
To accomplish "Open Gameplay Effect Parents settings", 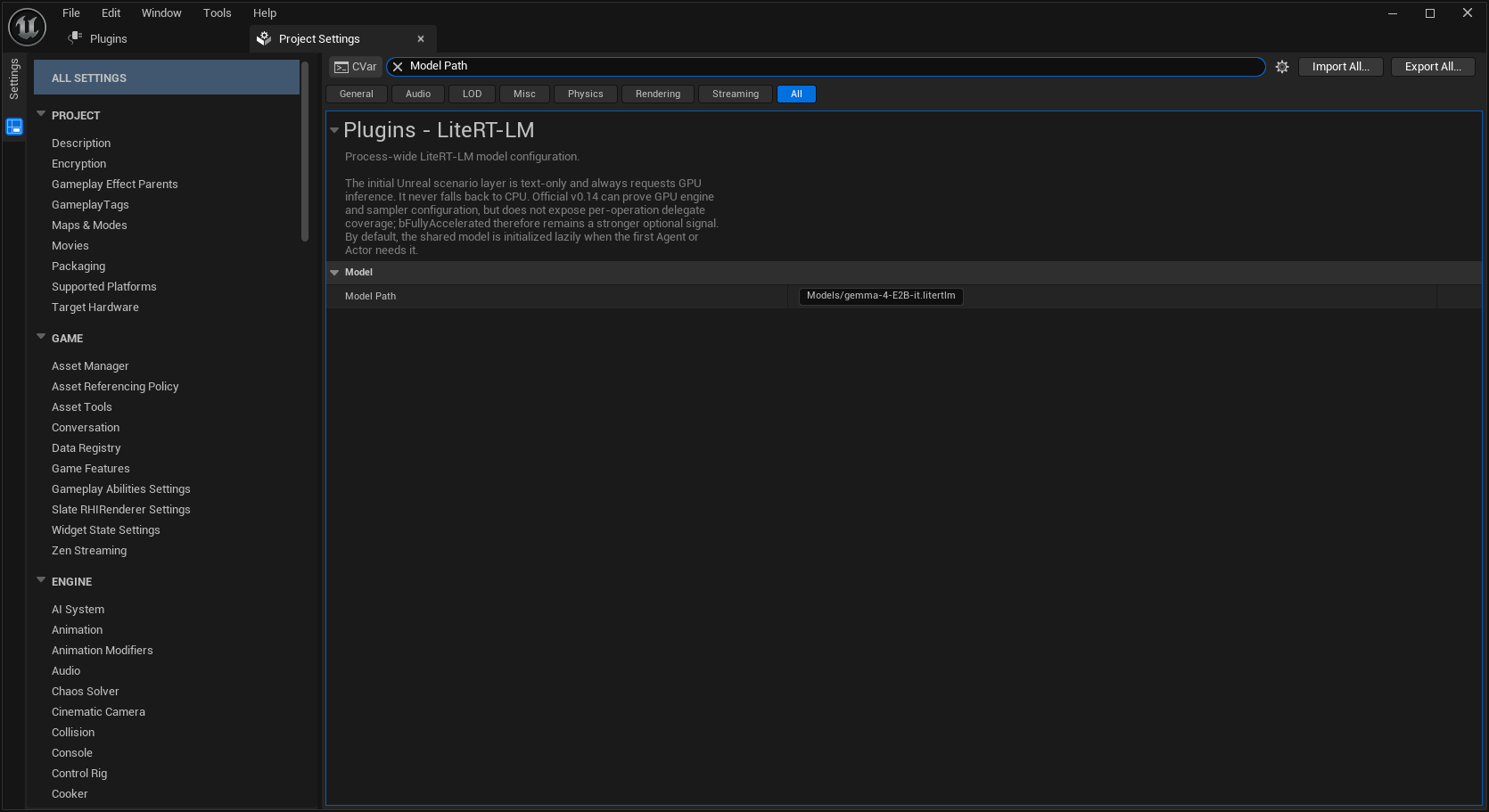I will pos(115,184).
